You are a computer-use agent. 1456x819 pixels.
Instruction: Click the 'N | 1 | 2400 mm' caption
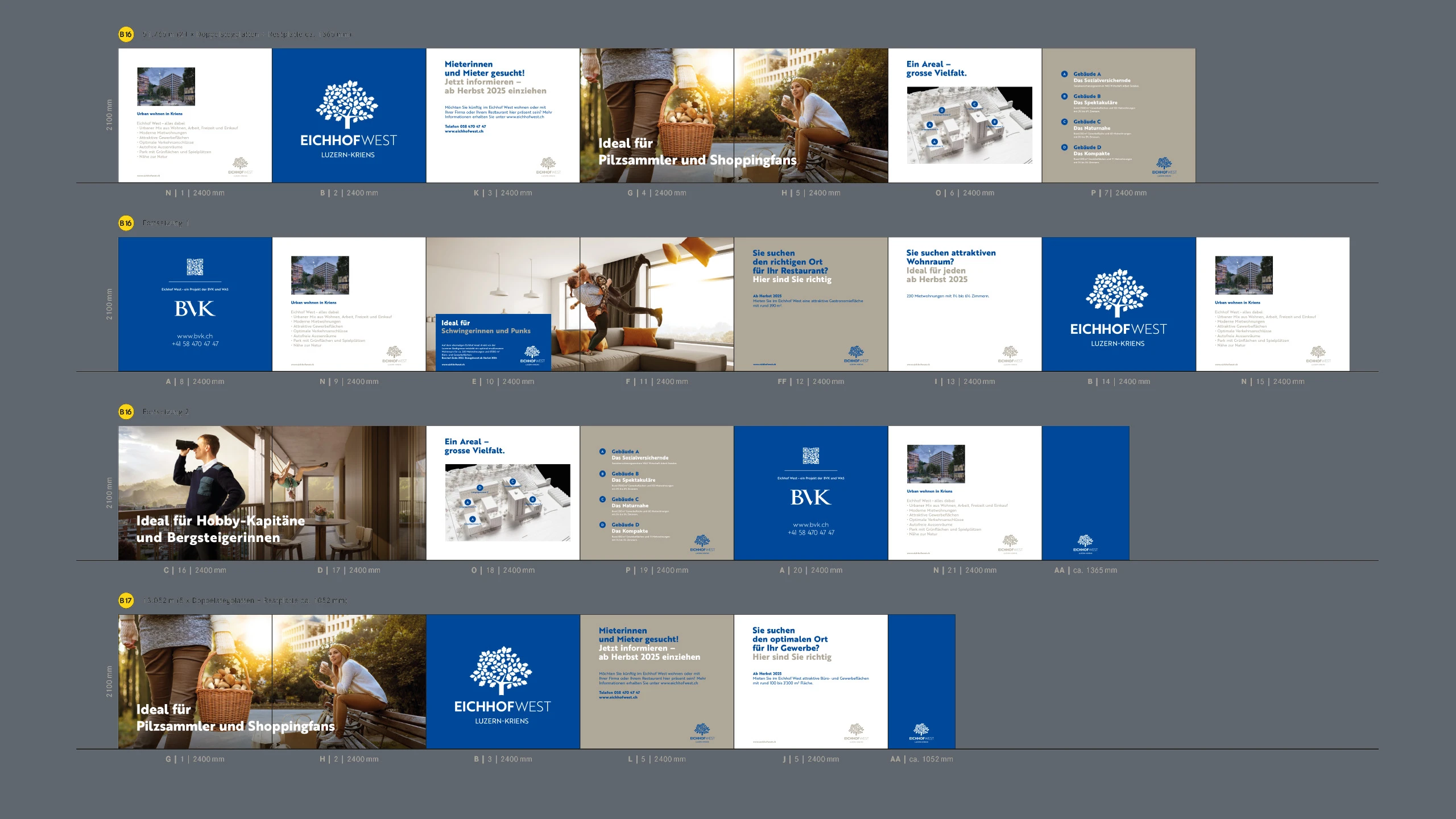(x=195, y=193)
